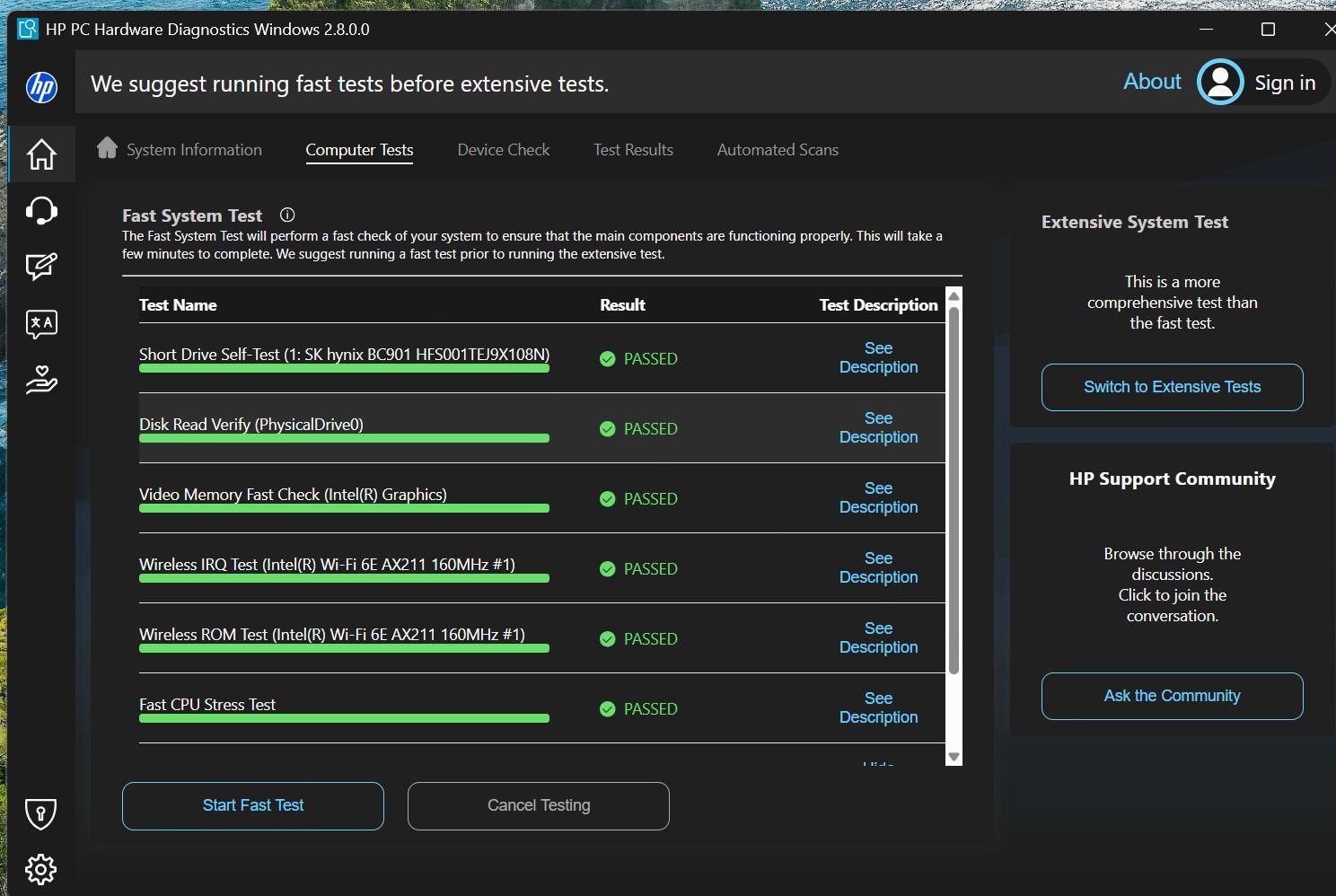This screenshot has width=1336, height=896.
Task: Click the app icon in title bar
Action: tap(28, 29)
